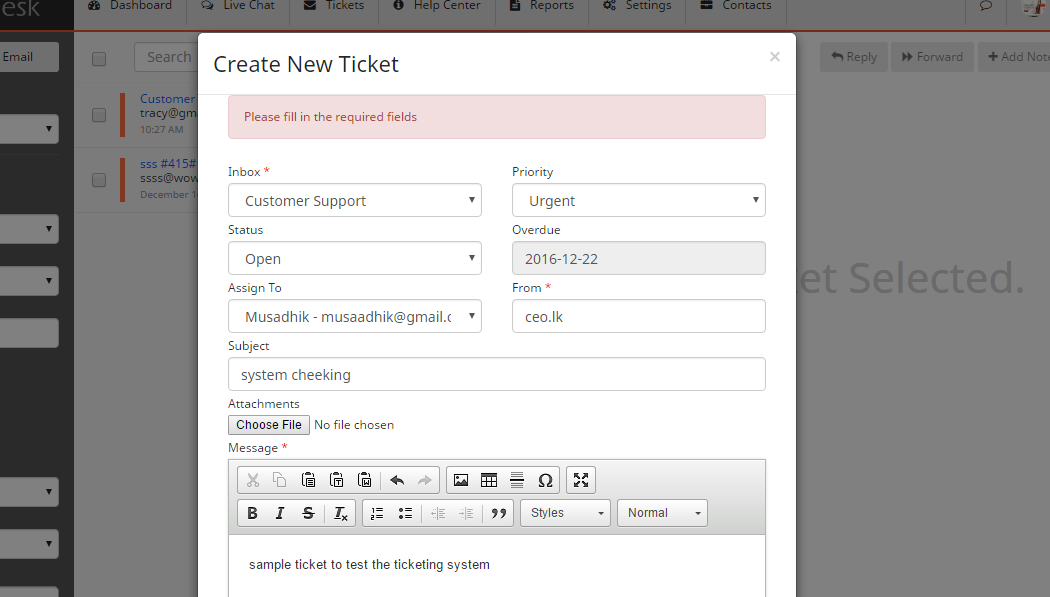Viewport: 1050px width, 597px height.
Task: Open the Tickets tab
Action: (334, 6)
